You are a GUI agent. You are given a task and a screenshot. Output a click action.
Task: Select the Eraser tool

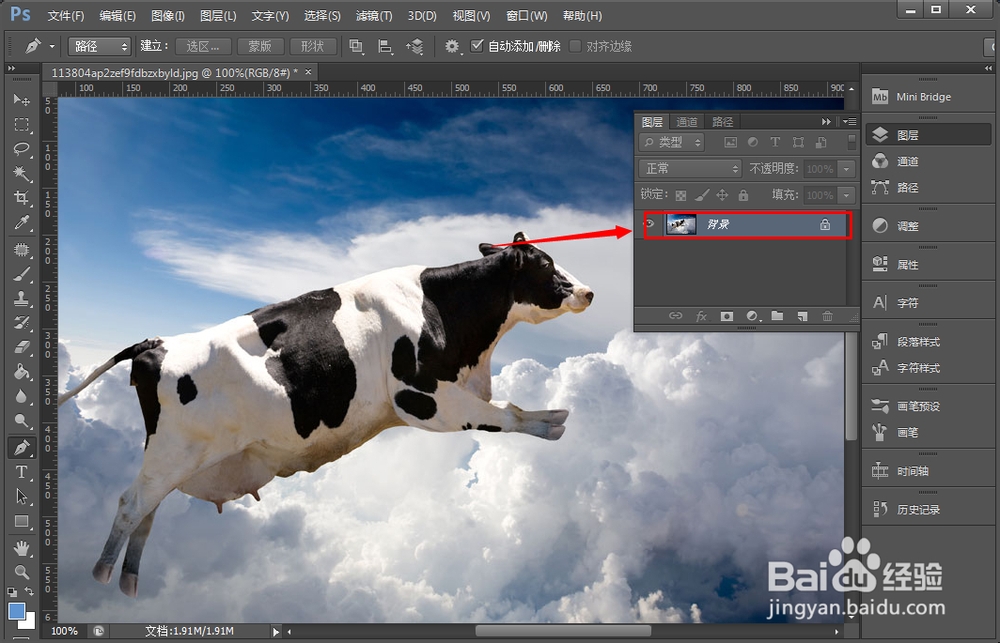coord(22,347)
